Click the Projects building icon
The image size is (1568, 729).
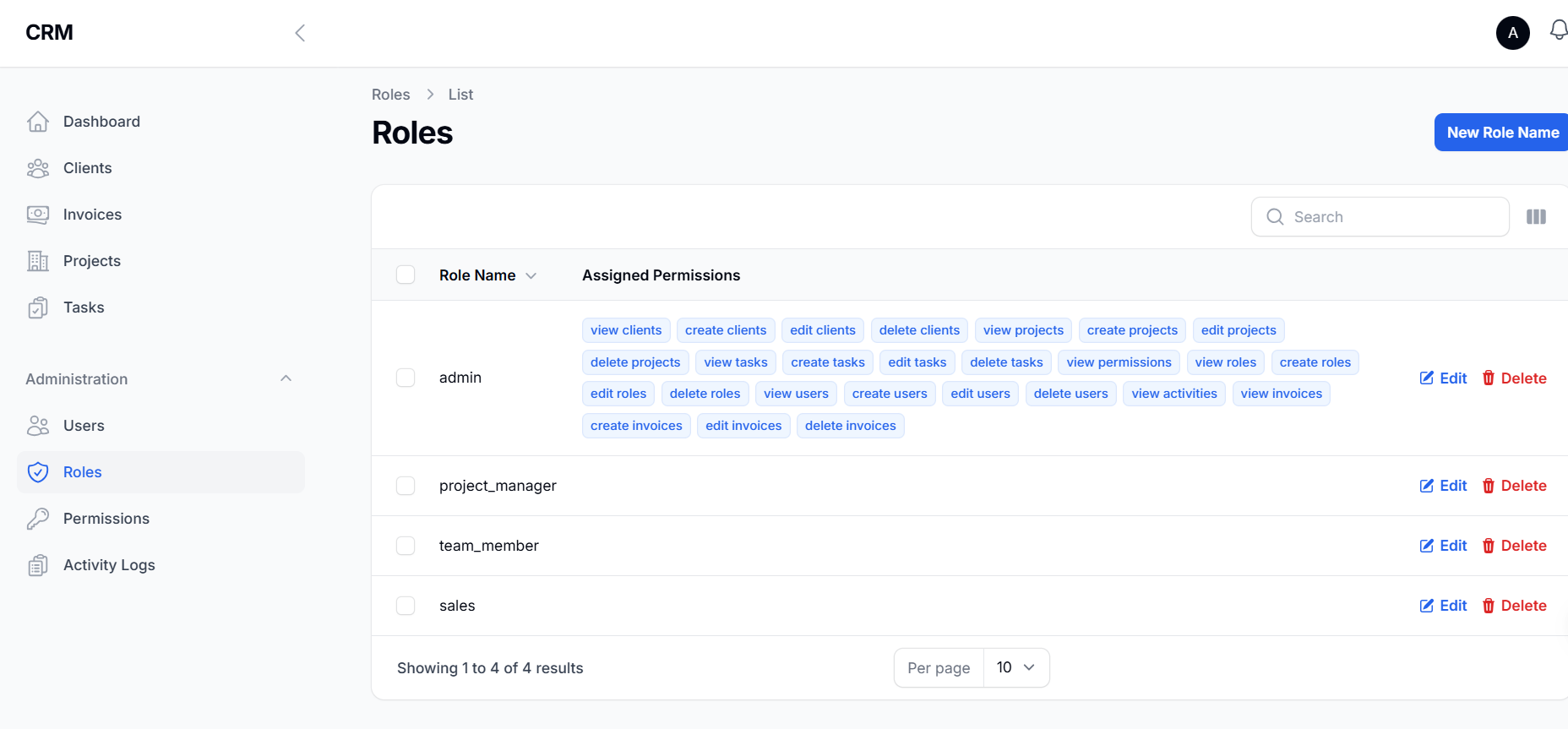tap(38, 261)
